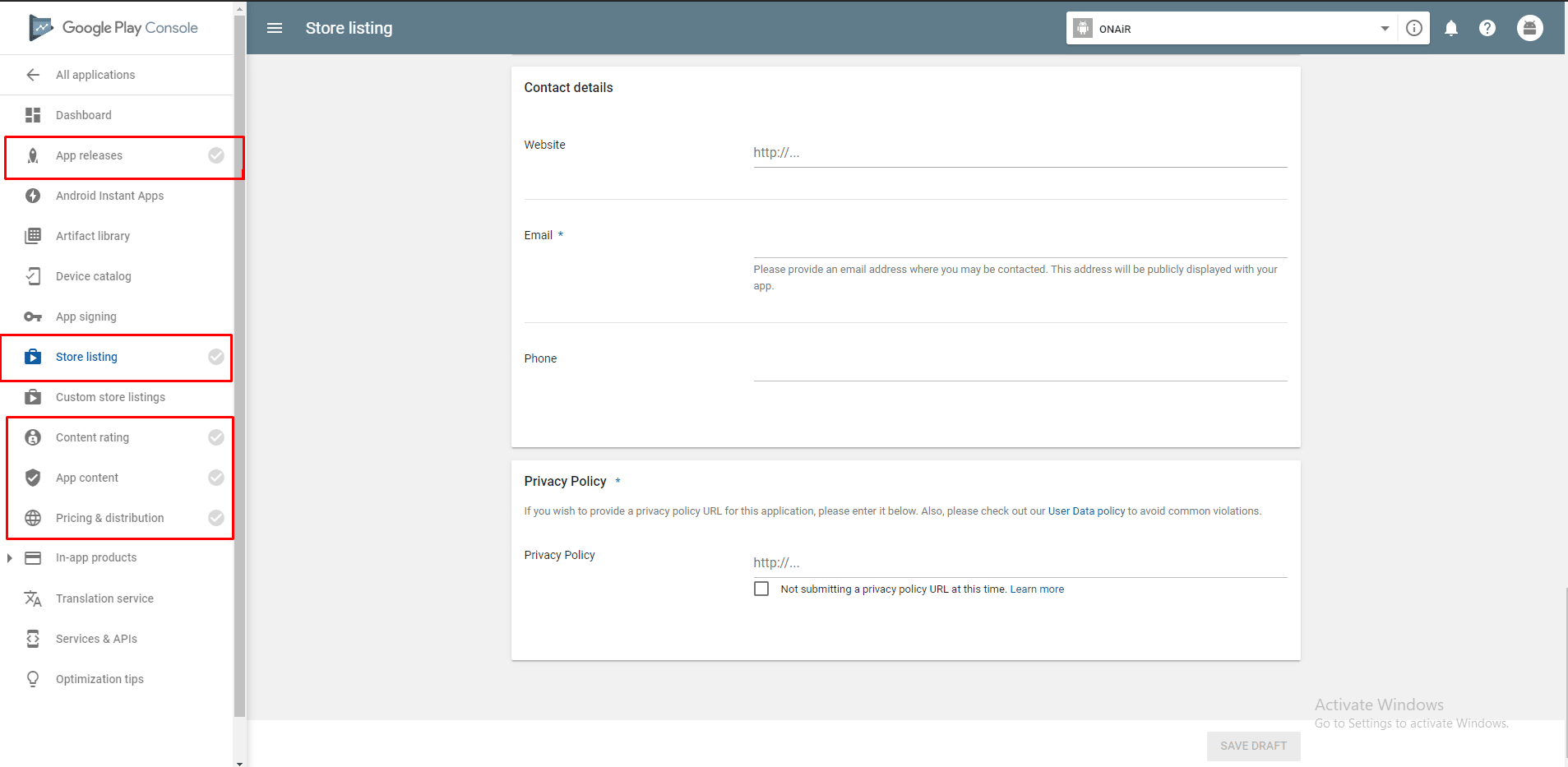Click the Google Play Console logo
This screenshot has width=1568, height=767.
[113, 28]
